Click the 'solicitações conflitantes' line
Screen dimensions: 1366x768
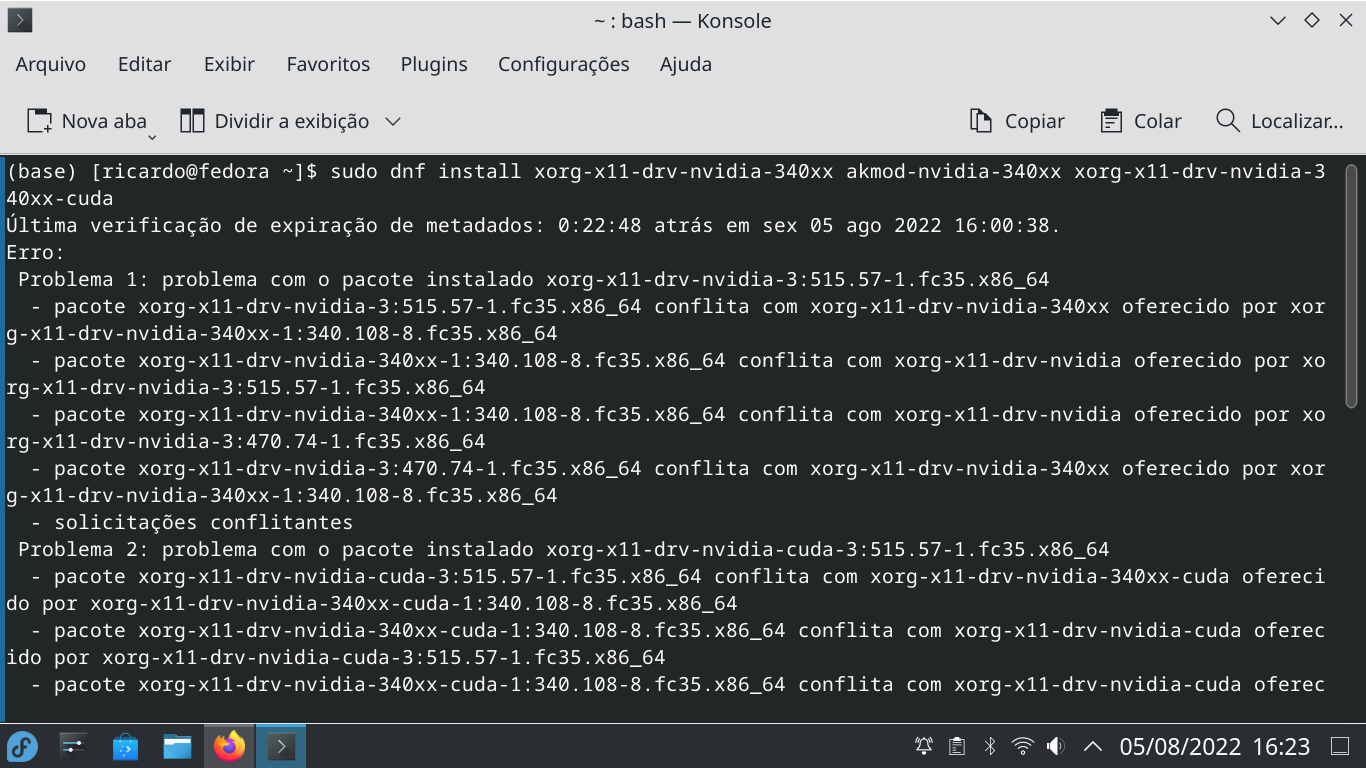coord(204,522)
